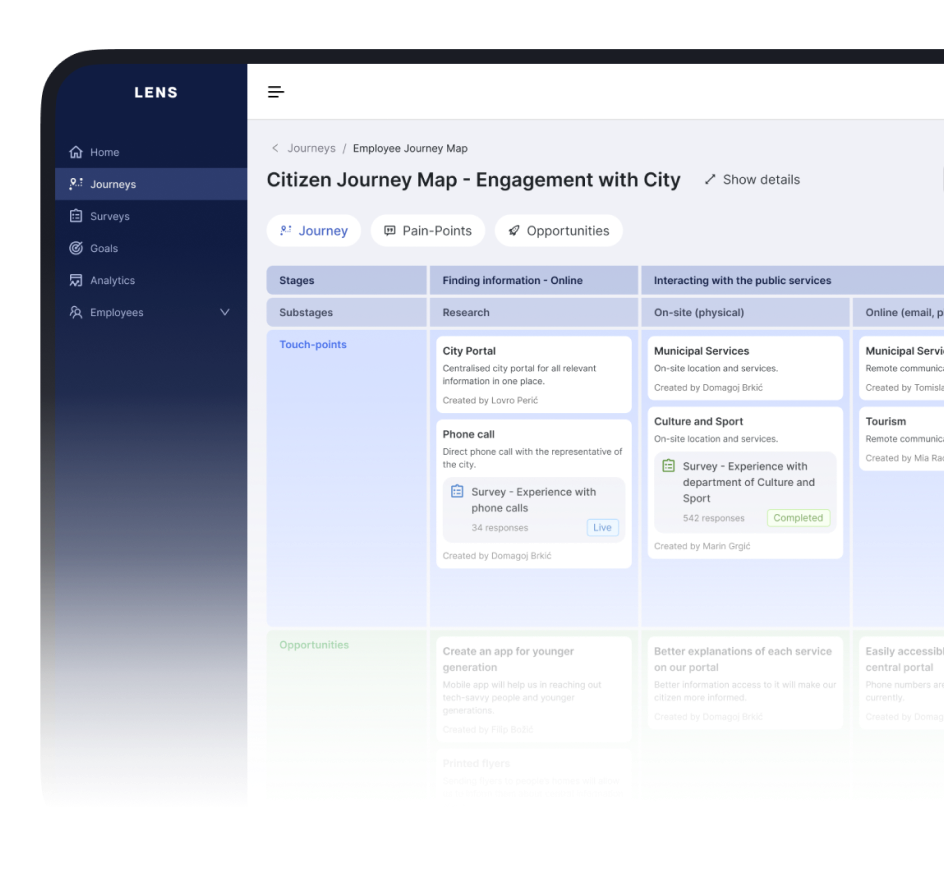The width and height of the screenshot is (944, 890).
Task: Open Goals target icon
Action: pos(76,248)
